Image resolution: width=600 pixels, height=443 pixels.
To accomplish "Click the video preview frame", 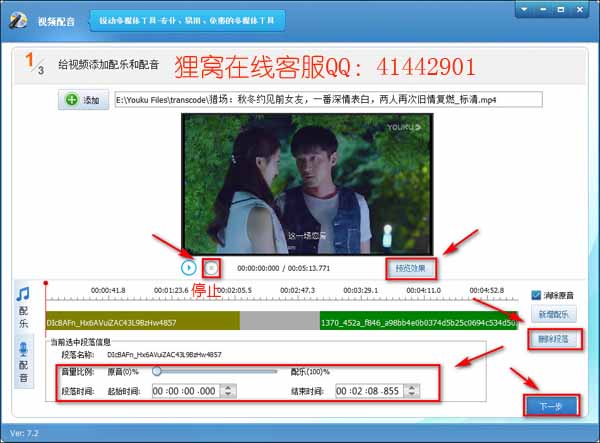I will click(307, 184).
